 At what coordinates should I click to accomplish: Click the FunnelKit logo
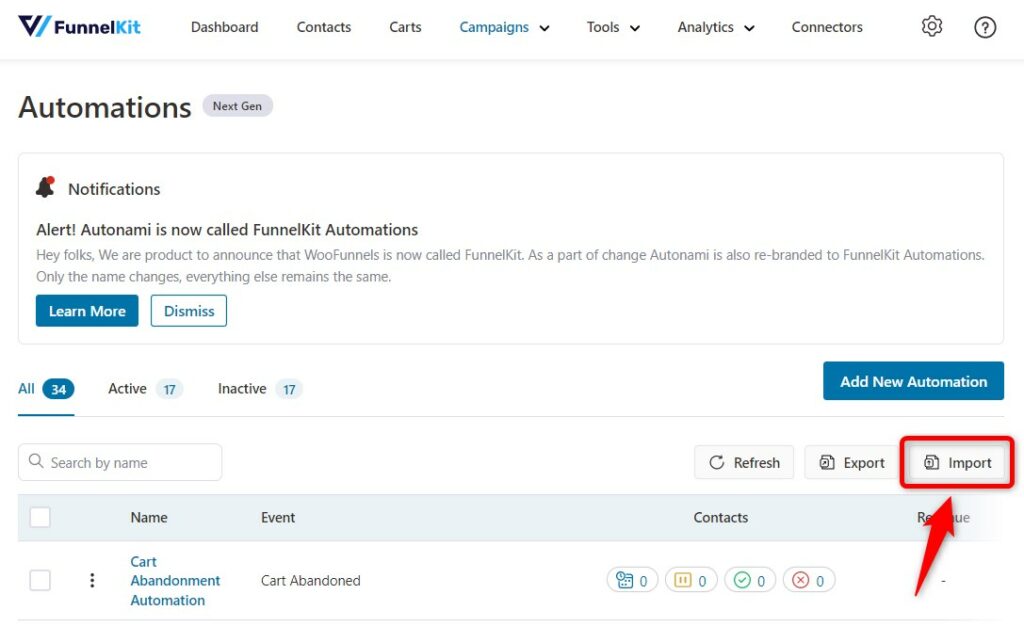79,26
